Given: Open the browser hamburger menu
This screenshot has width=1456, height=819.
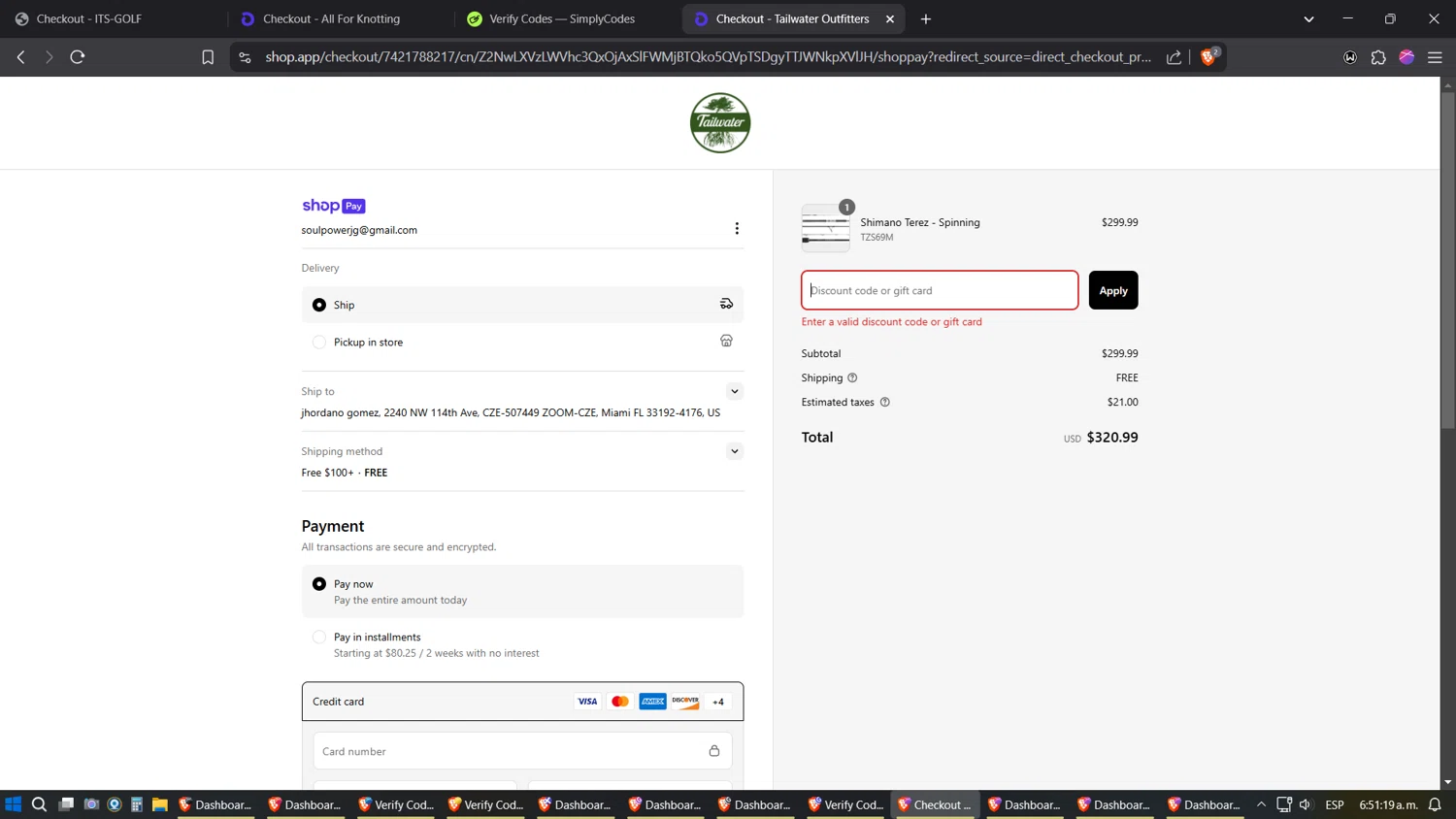Looking at the screenshot, I should [1435, 57].
